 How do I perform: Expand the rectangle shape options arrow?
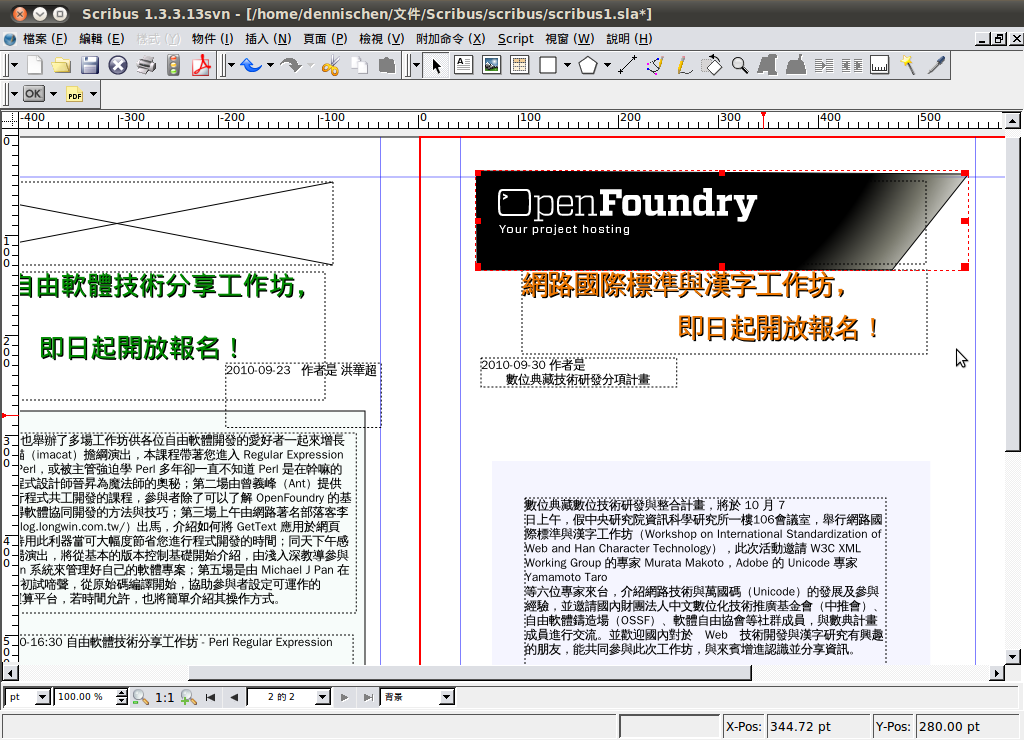point(567,65)
